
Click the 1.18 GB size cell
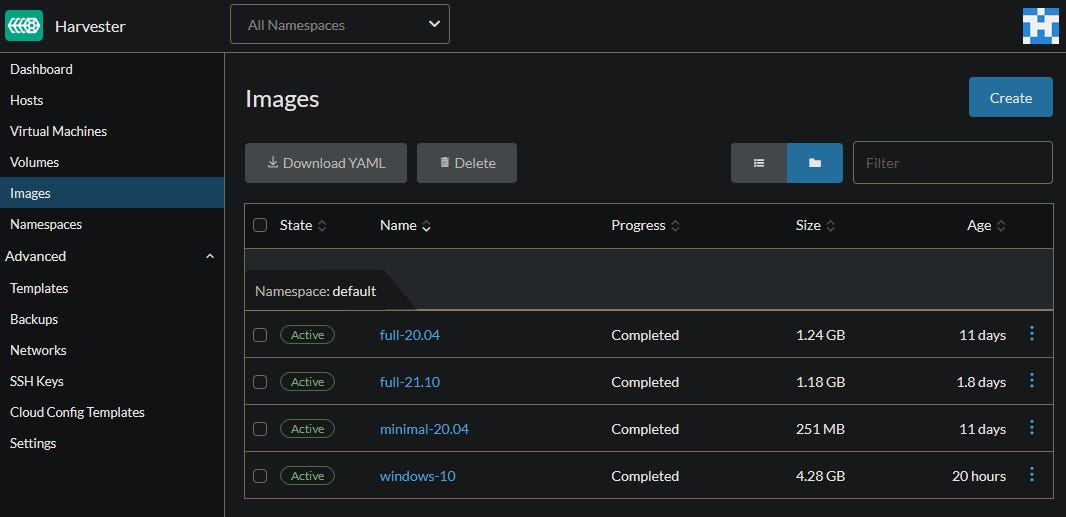(821, 382)
